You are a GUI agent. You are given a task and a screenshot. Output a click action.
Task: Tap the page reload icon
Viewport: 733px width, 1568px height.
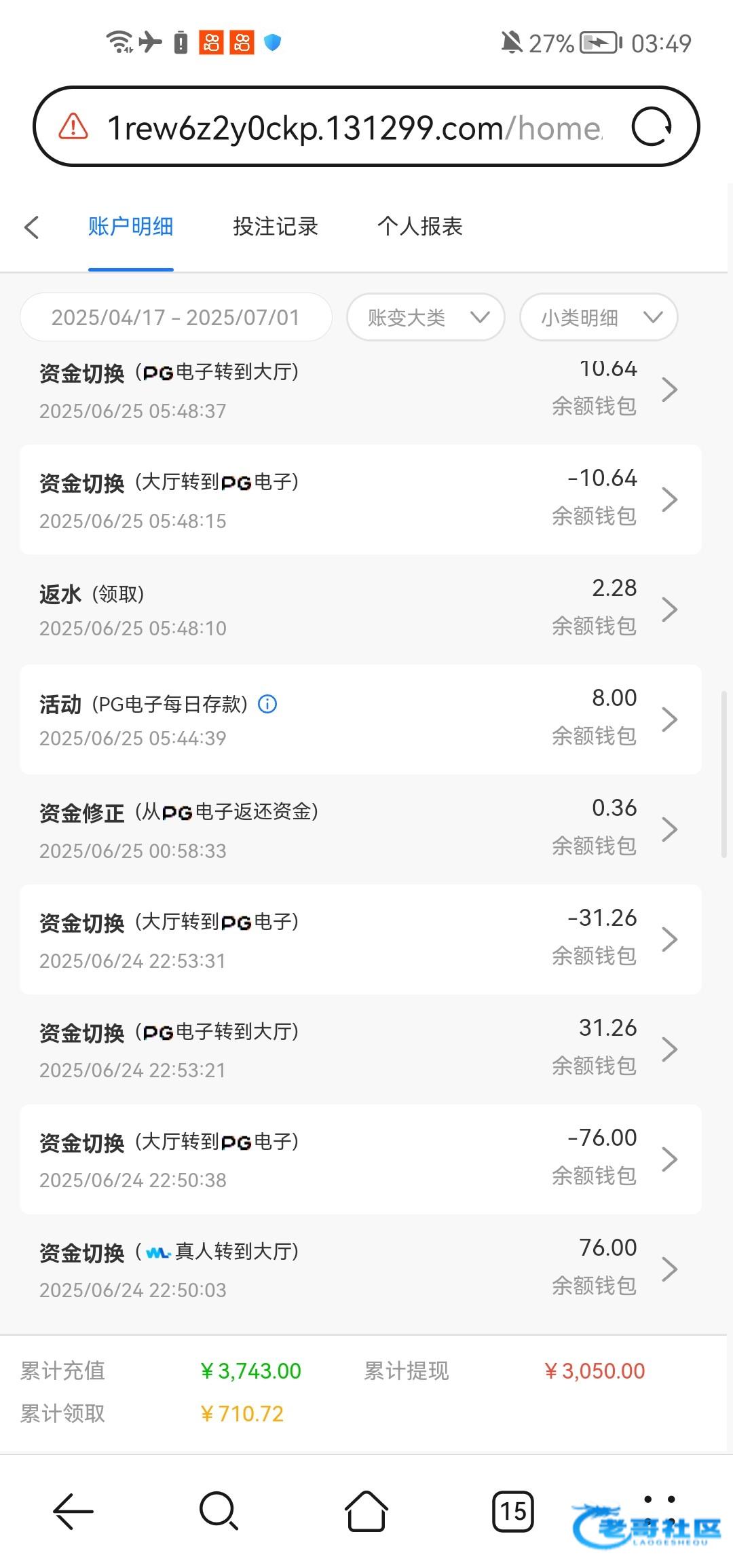[x=651, y=127]
